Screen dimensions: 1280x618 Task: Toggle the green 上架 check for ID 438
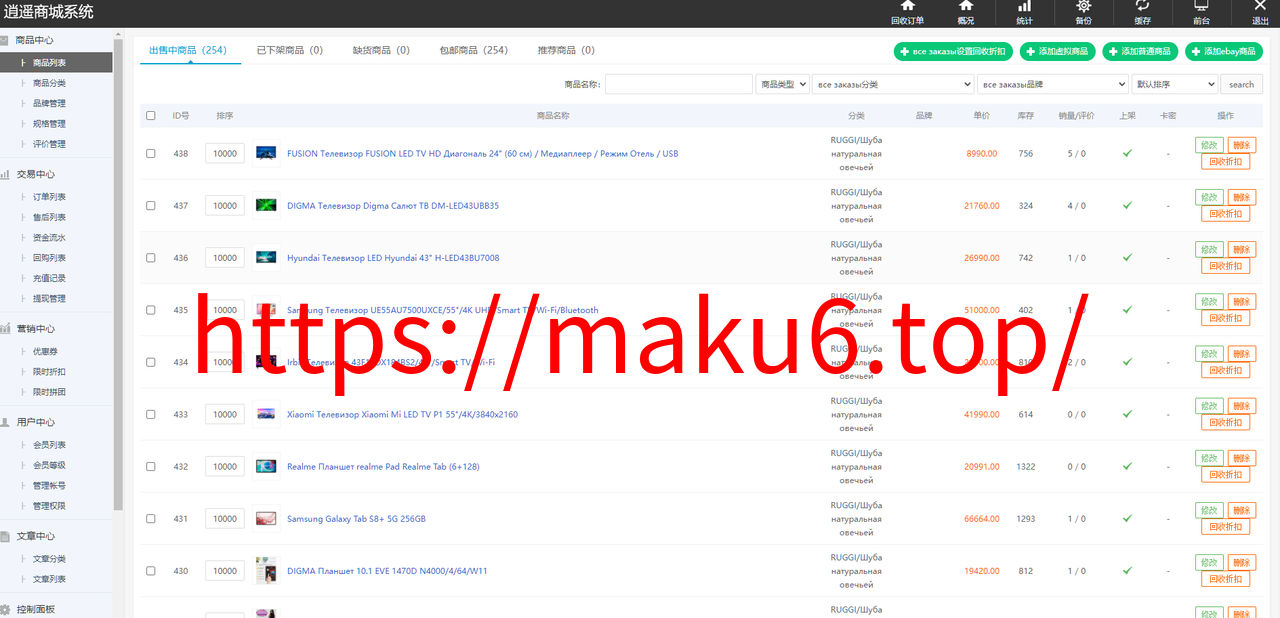click(1127, 153)
